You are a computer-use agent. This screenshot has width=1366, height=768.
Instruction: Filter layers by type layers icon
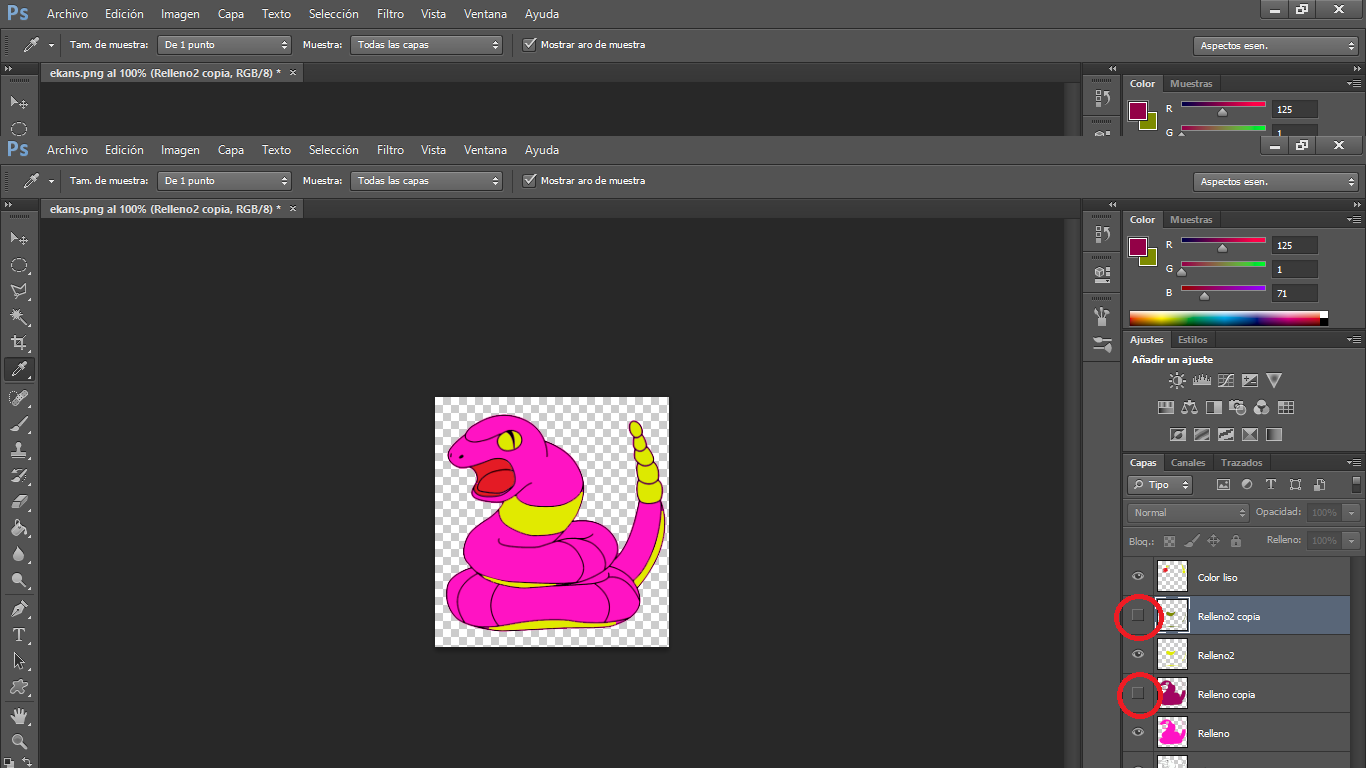point(1271,485)
